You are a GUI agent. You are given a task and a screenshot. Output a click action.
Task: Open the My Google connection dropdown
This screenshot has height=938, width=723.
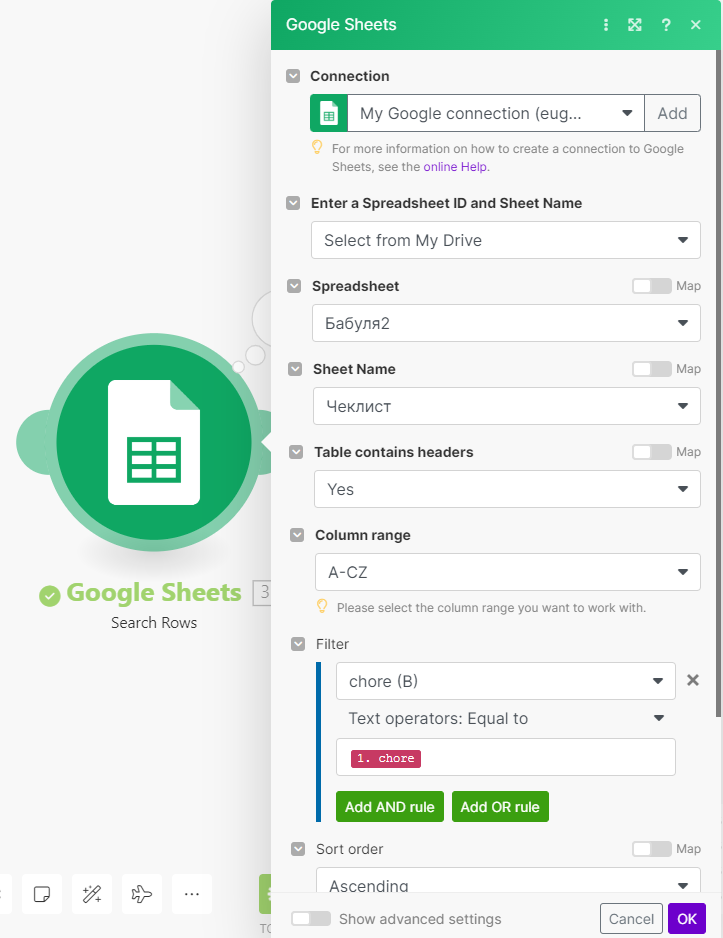click(496, 113)
